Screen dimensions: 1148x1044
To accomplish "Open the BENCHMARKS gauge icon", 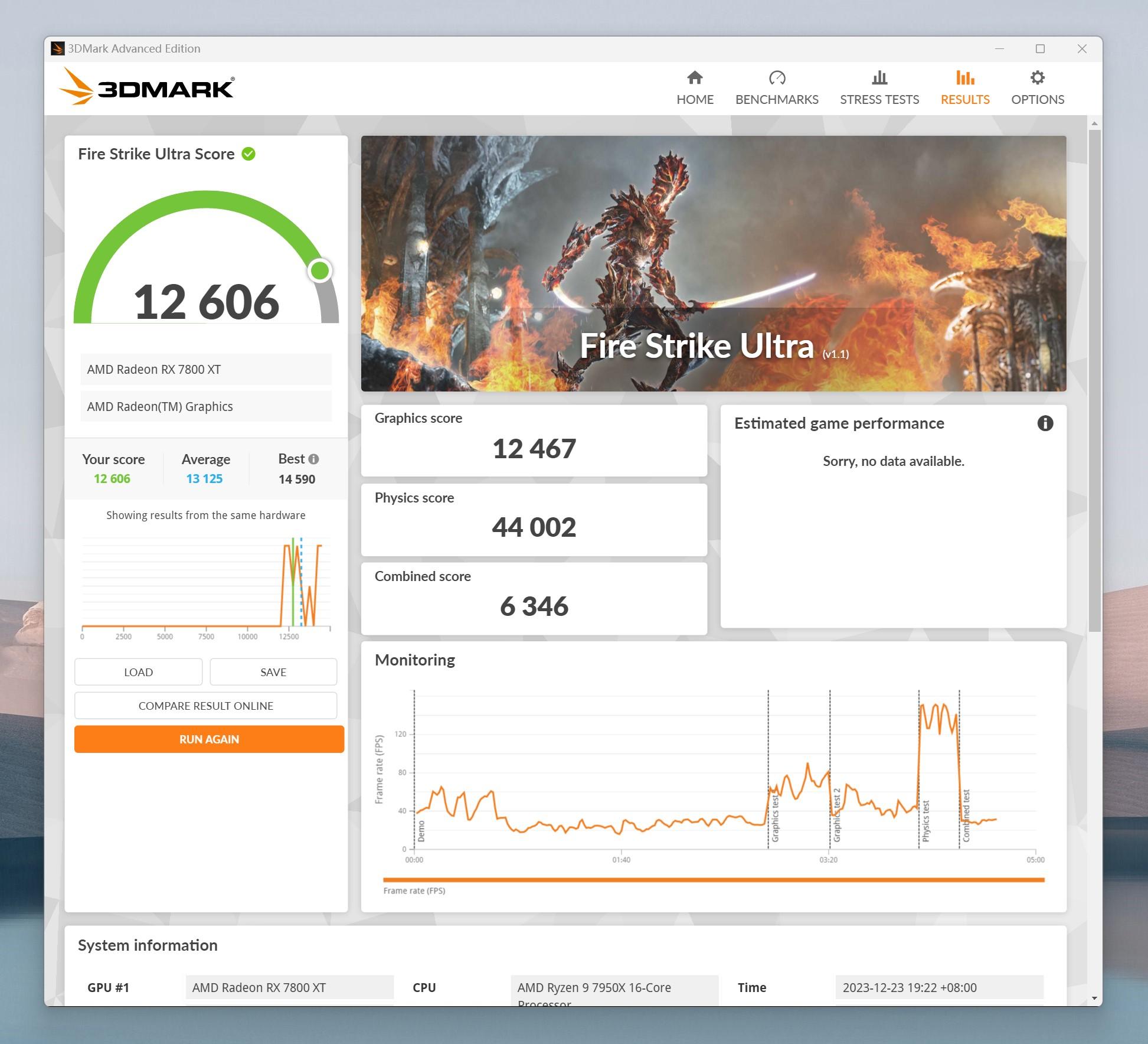I will 777,77.
